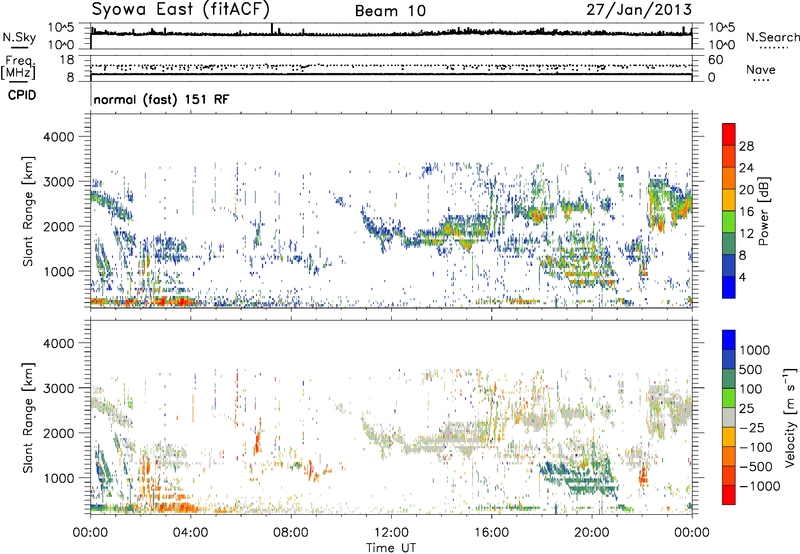
Task: Click '4000' on power panel range axis
Action: 58,137
